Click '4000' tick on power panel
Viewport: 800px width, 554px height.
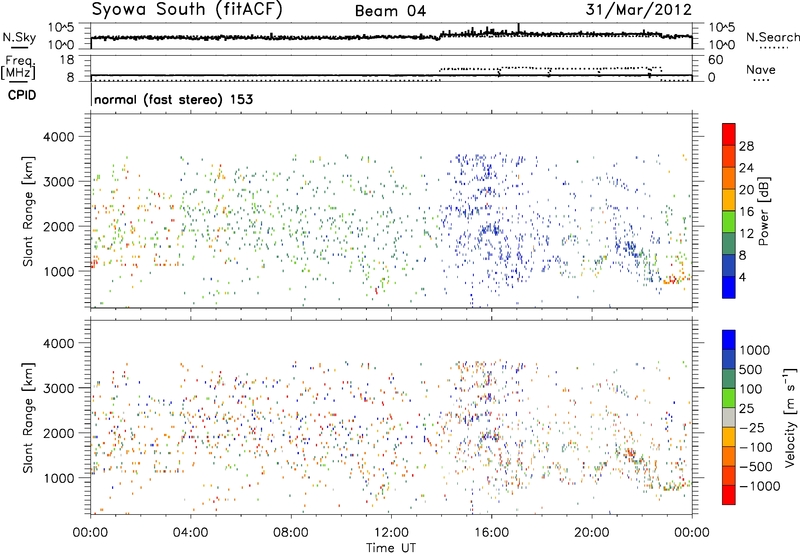tap(58, 137)
